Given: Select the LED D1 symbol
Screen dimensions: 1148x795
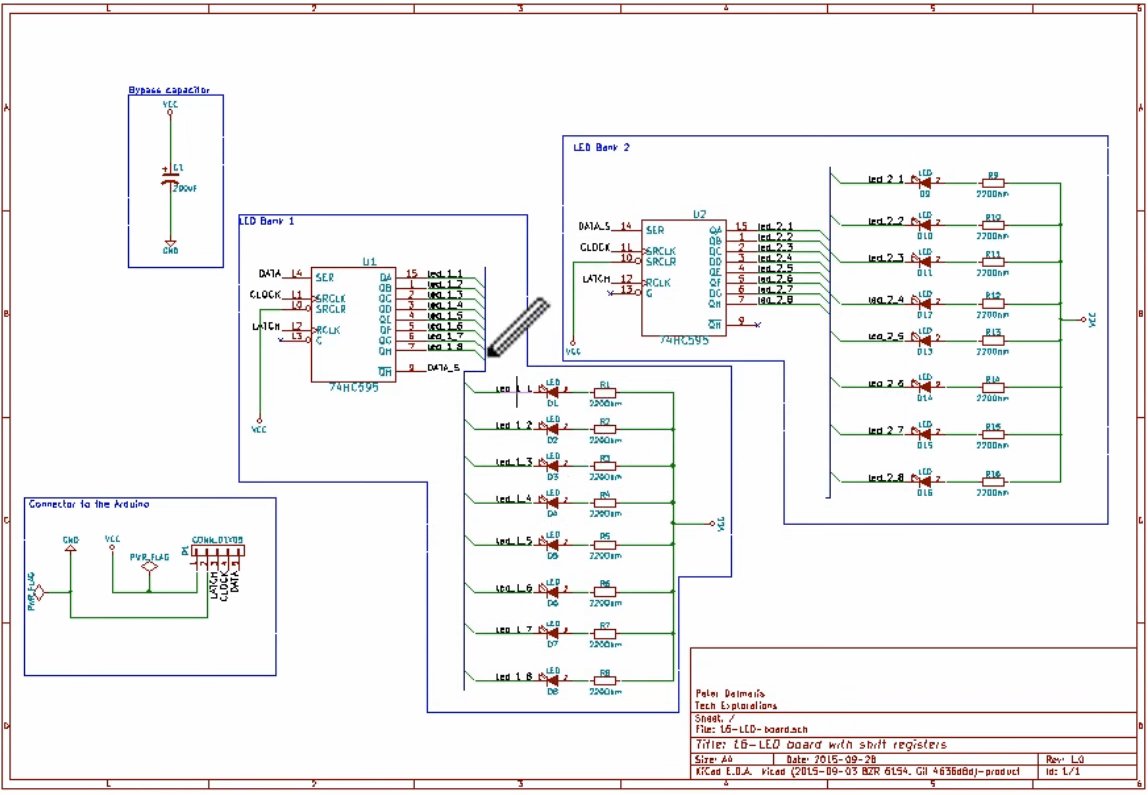Looking at the screenshot, I should 552,393.
